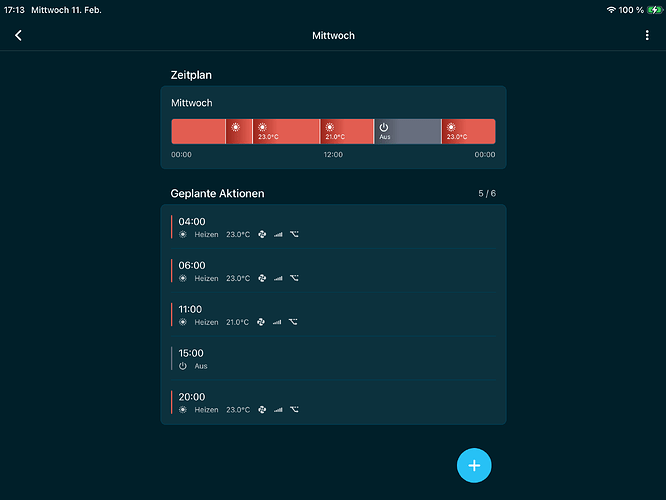Click the power icon on the grey timeline segment

(384, 127)
